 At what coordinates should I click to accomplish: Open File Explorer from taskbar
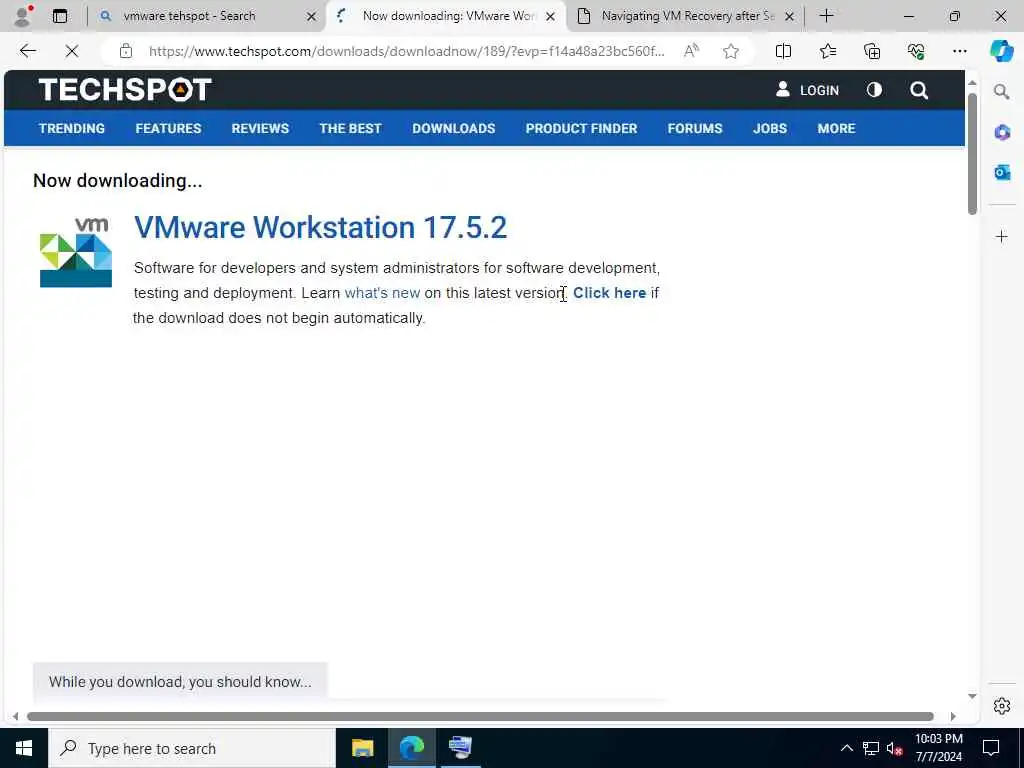362,748
